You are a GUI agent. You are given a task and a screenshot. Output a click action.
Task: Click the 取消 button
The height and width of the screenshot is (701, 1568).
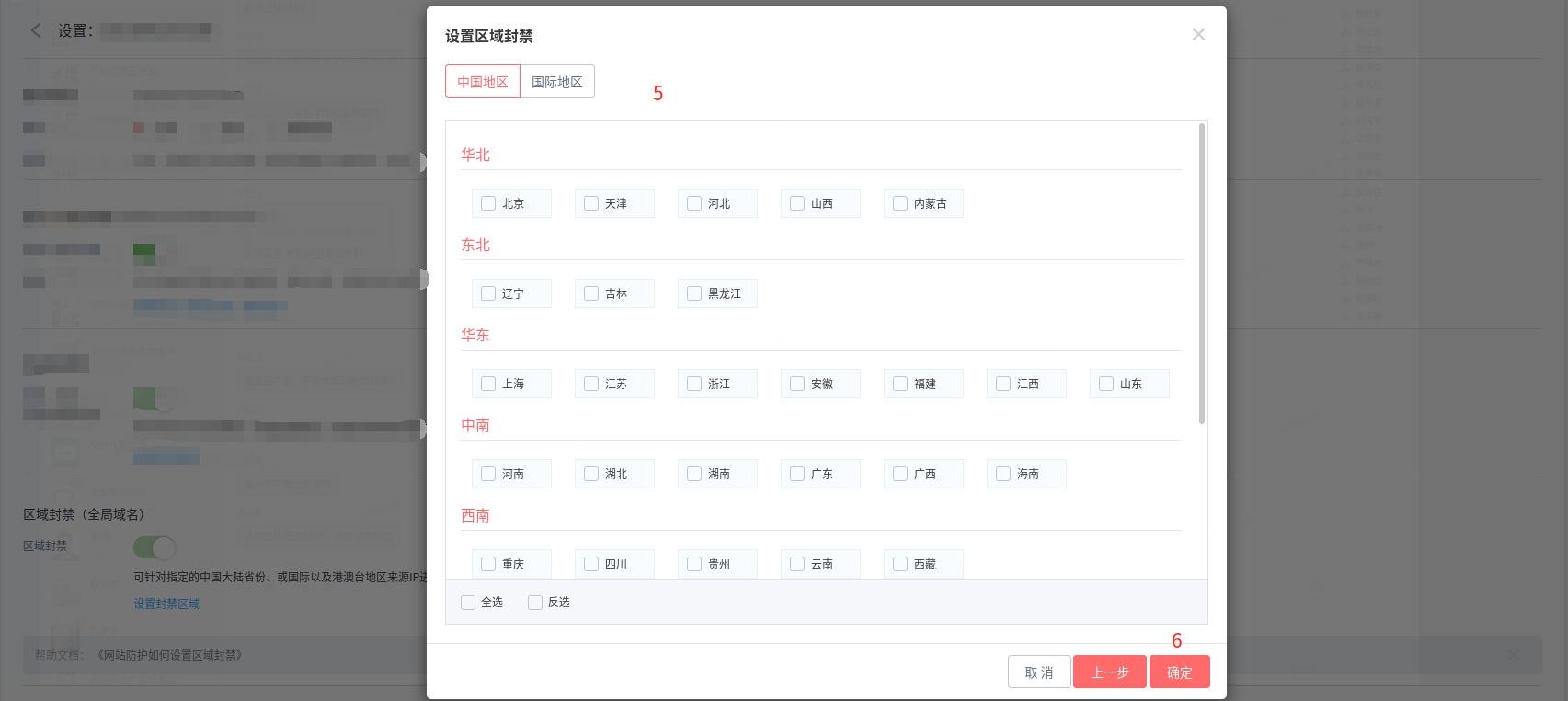click(1039, 672)
